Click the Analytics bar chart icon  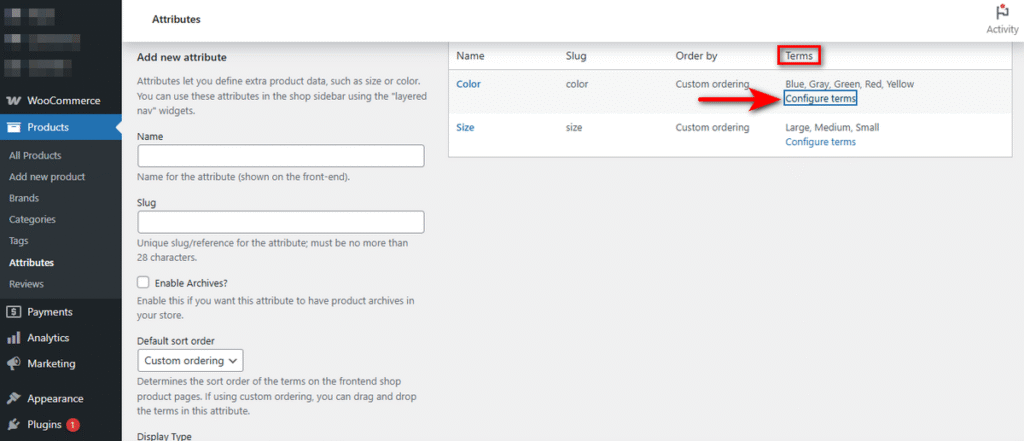[14, 338]
